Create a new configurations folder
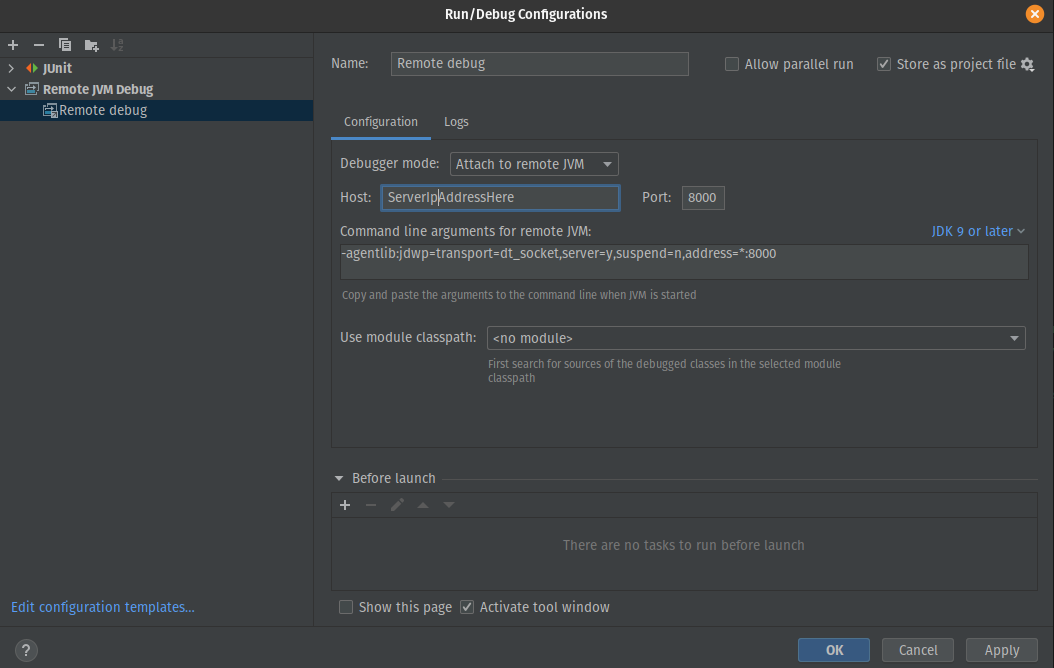The image size is (1054, 668). pos(89,44)
